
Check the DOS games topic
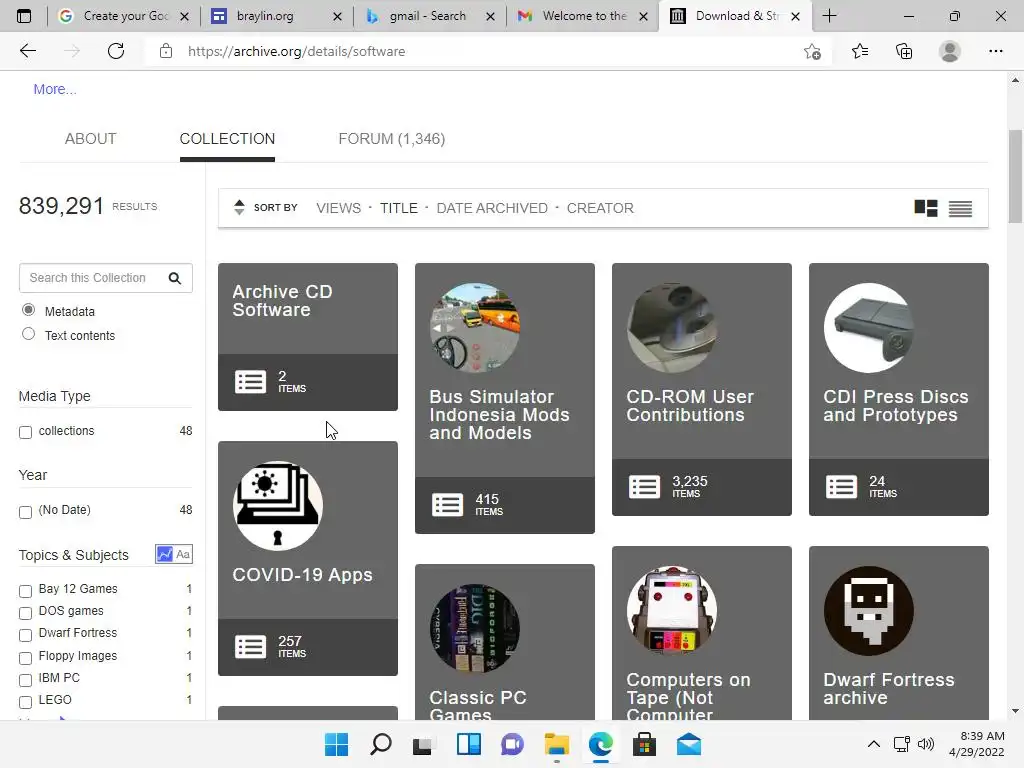[25, 613]
